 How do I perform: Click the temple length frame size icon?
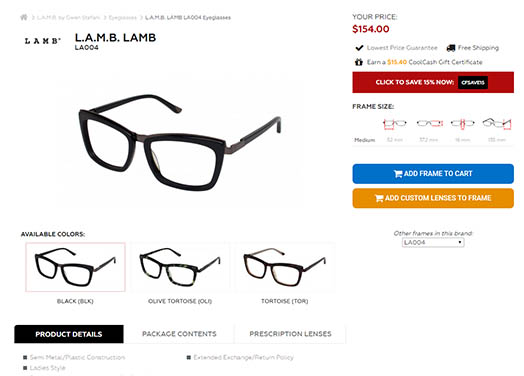tap(497, 124)
